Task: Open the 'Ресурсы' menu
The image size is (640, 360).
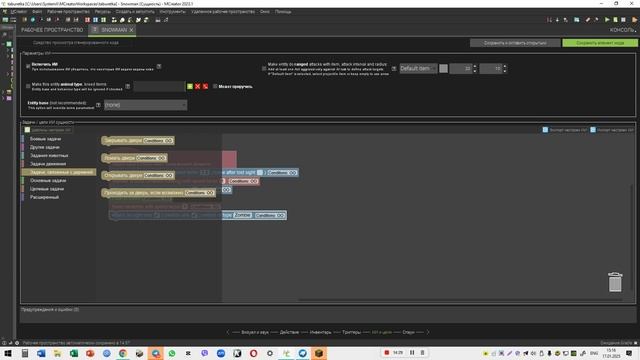Action: pyautogui.click(x=102, y=12)
